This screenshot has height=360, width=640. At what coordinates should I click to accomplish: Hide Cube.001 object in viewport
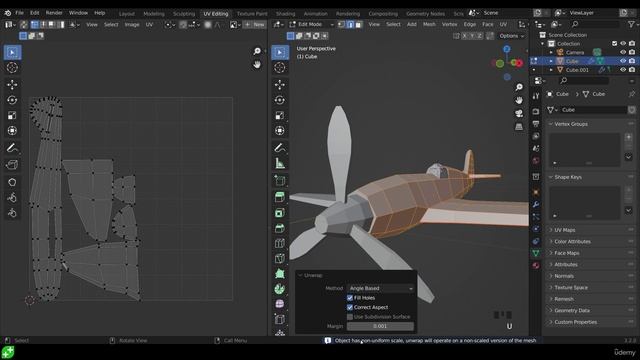(623, 70)
